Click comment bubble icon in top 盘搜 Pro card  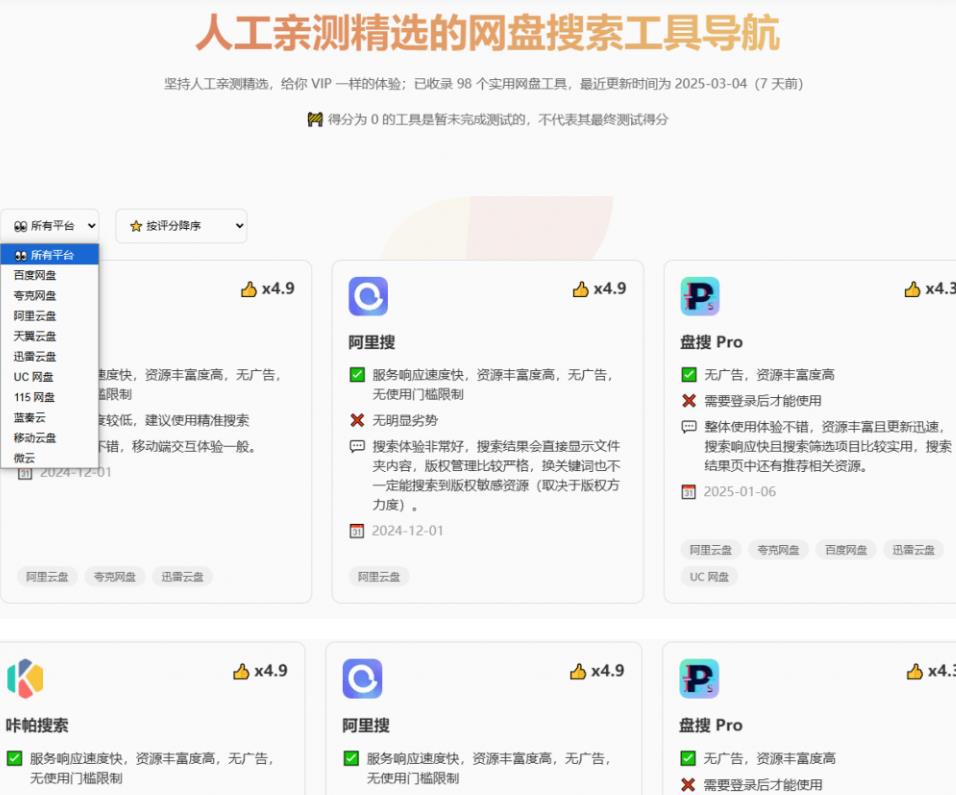[689, 427]
